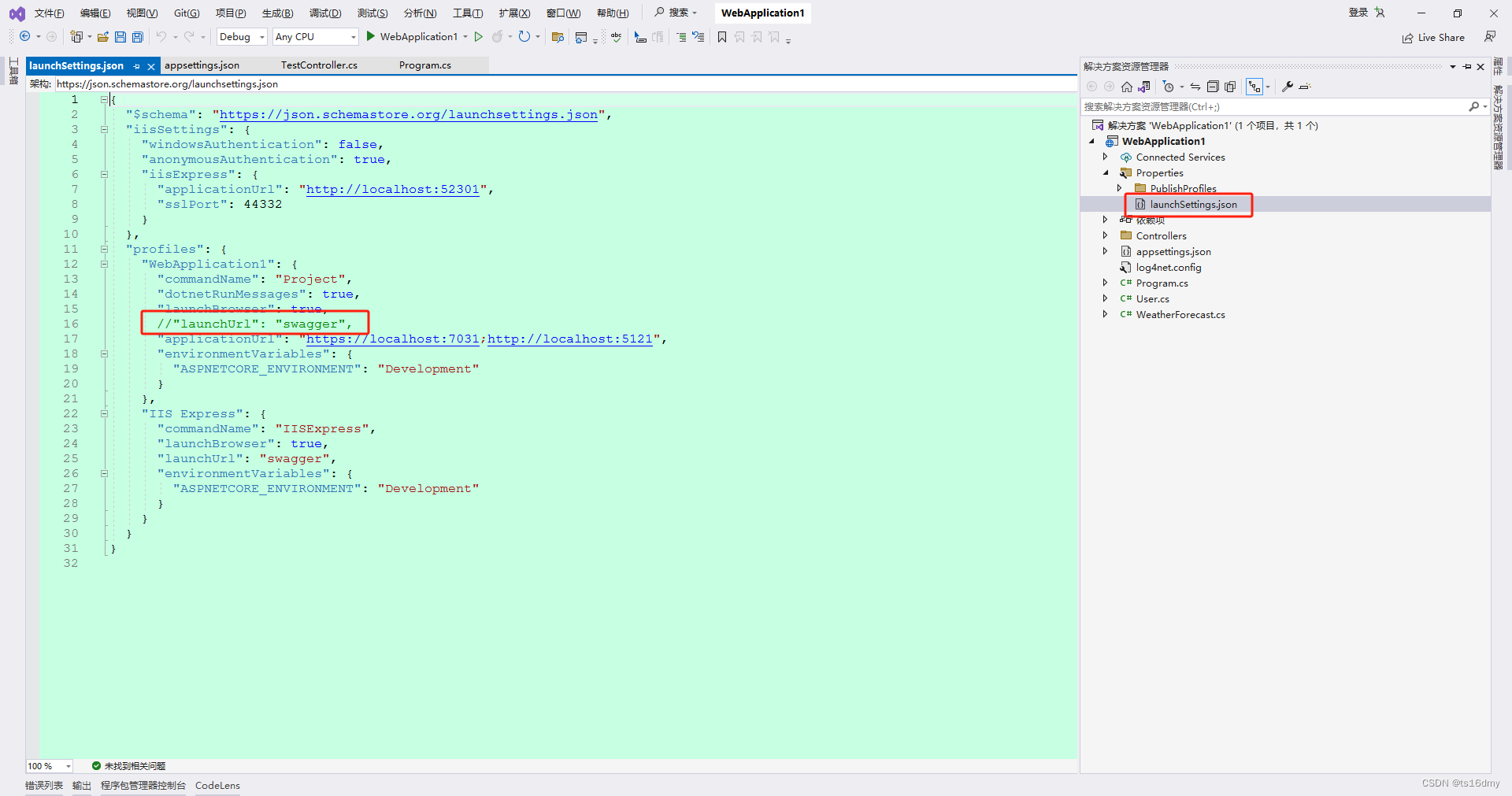The width and height of the screenshot is (1512, 796).
Task: Open the Git(G) menu
Action: coord(187,13)
